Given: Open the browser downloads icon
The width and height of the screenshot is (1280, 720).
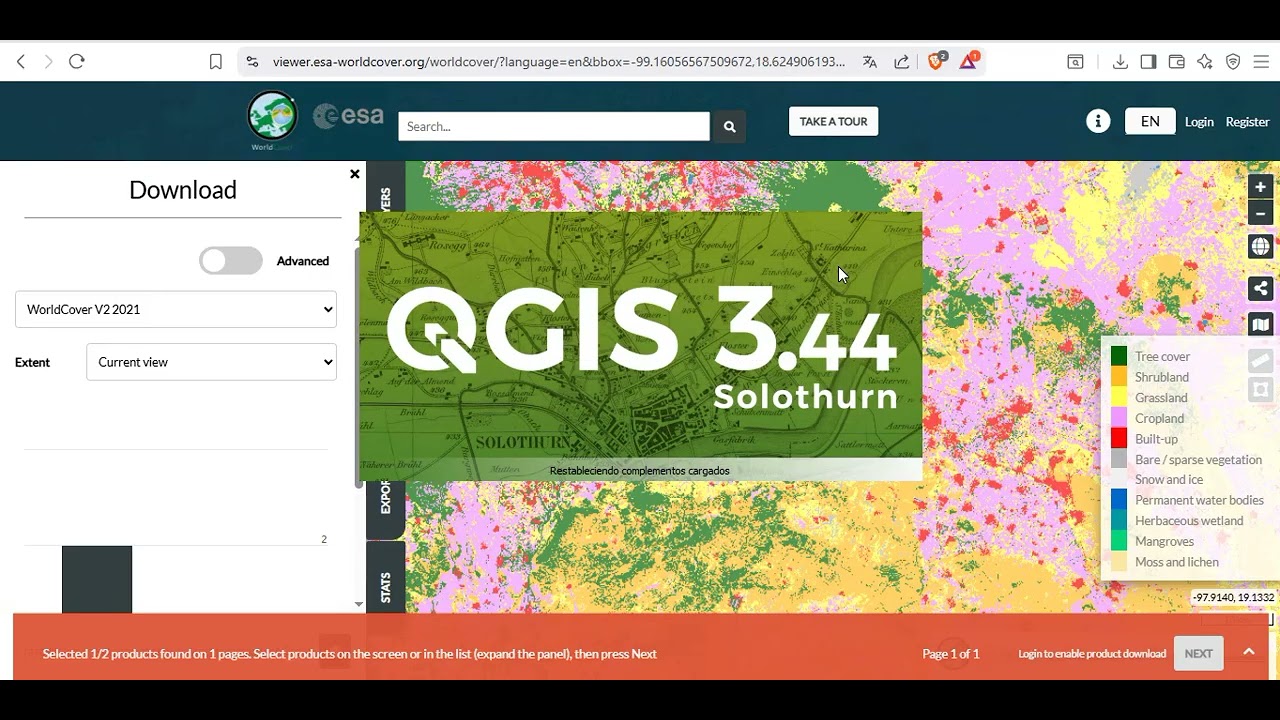Looking at the screenshot, I should click(x=1120, y=62).
